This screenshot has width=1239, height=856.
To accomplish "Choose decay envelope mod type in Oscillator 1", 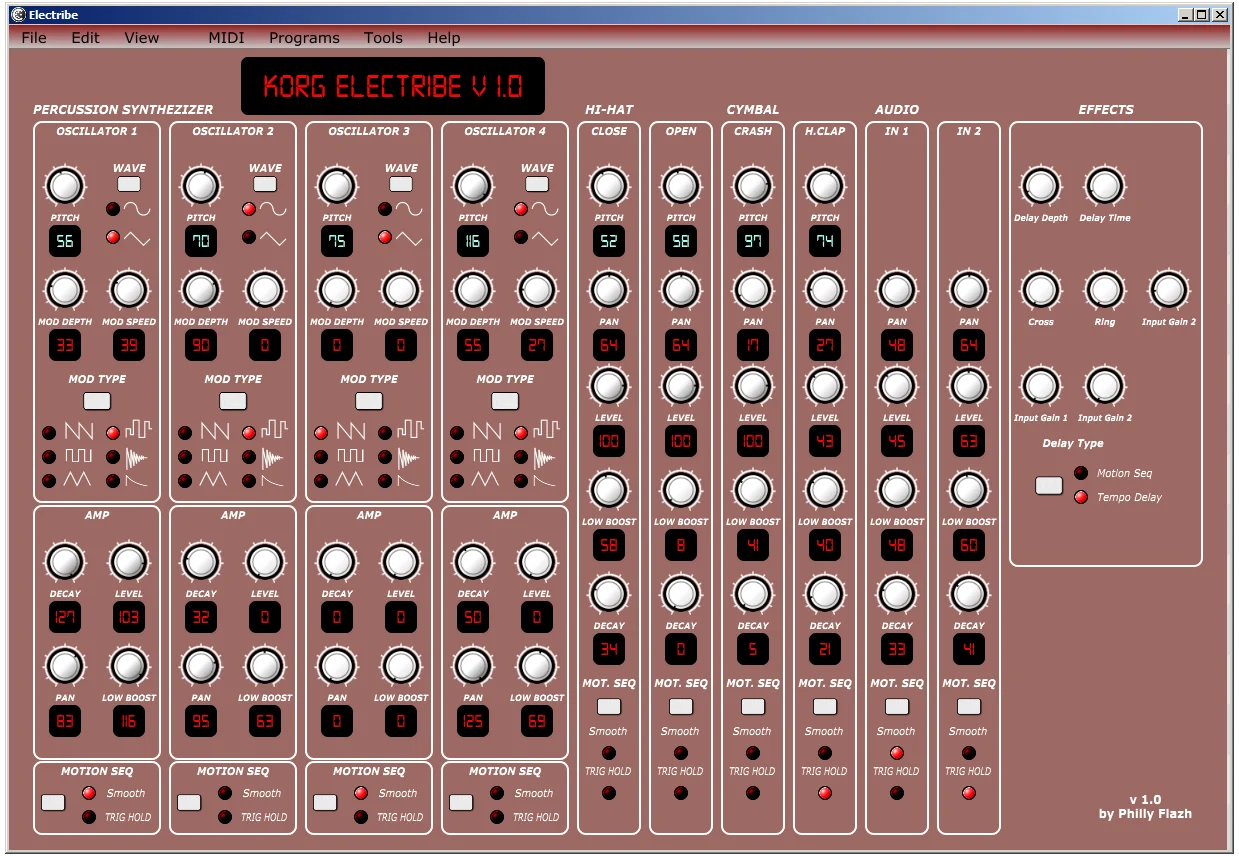I will 136,480.
